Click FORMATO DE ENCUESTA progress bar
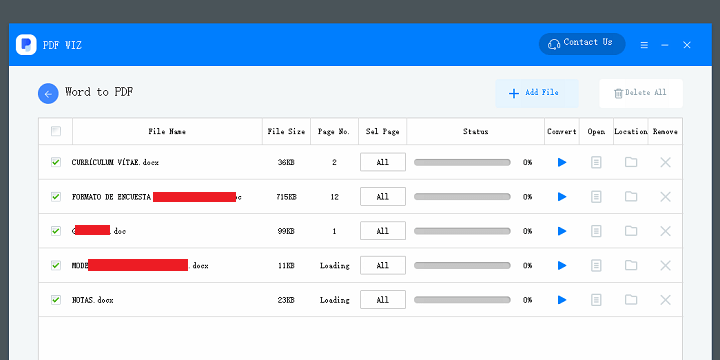720x360 pixels. click(462, 197)
